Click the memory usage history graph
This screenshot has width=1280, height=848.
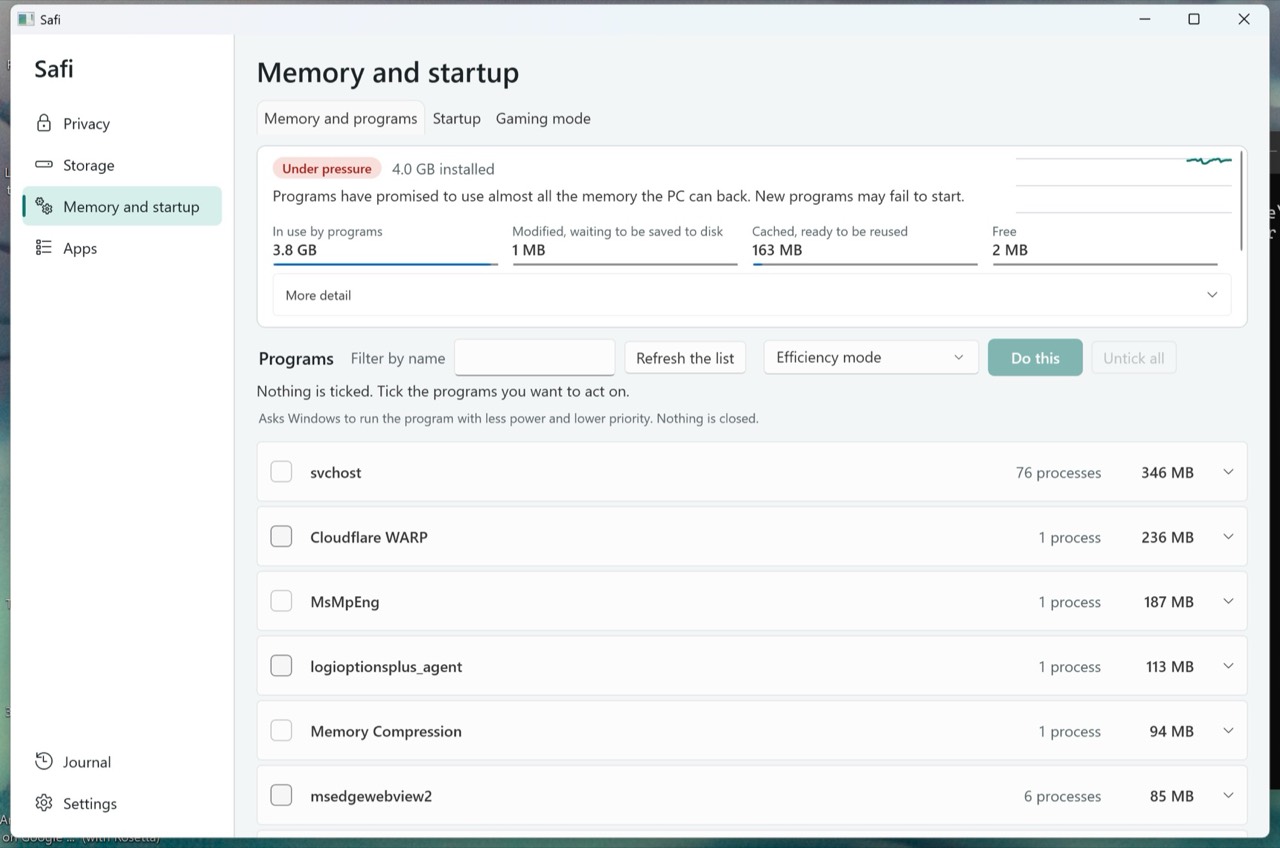[1124, 184]
